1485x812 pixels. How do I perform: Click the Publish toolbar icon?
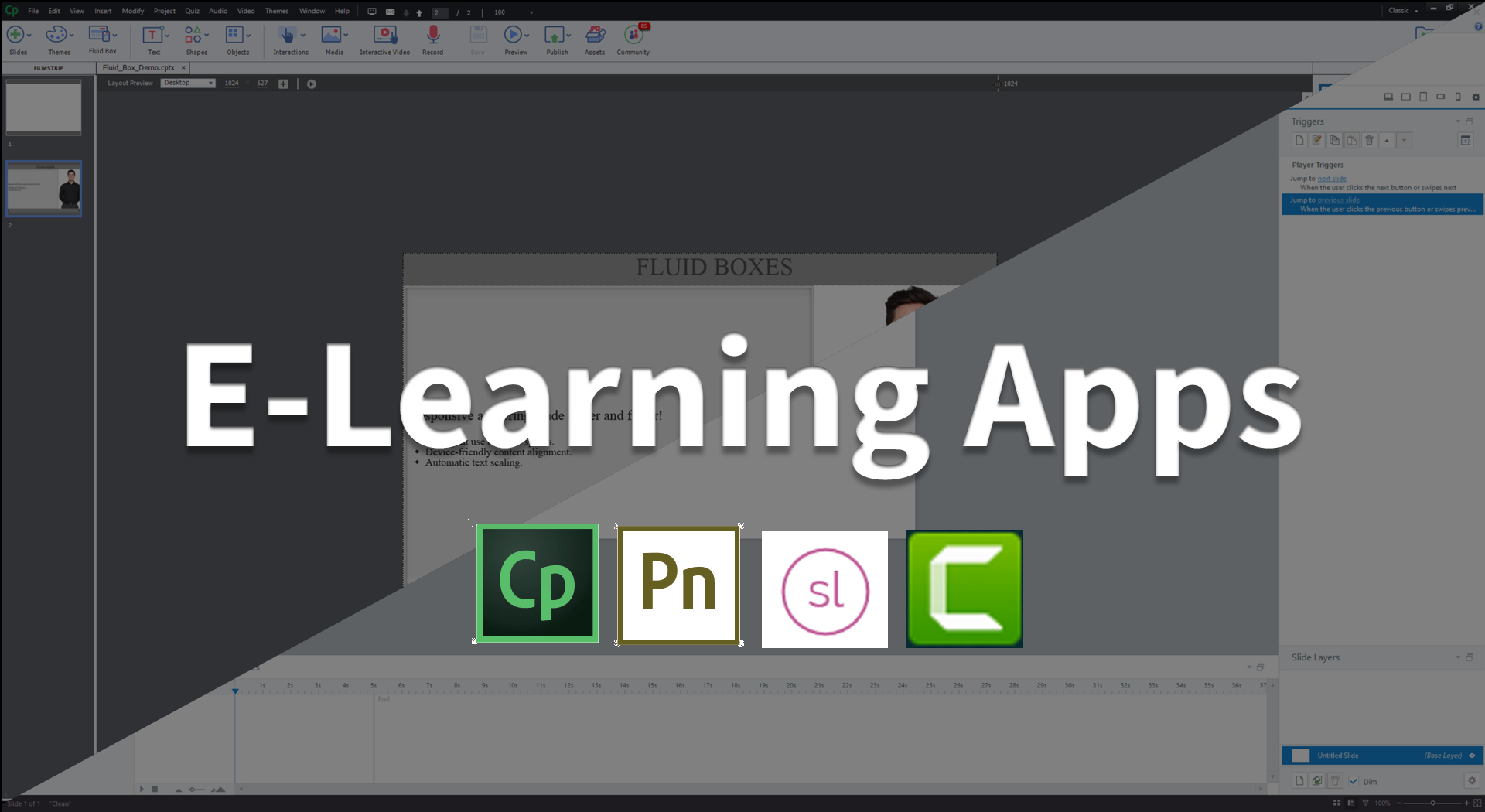pyautogui.click(x=554, y=35)
